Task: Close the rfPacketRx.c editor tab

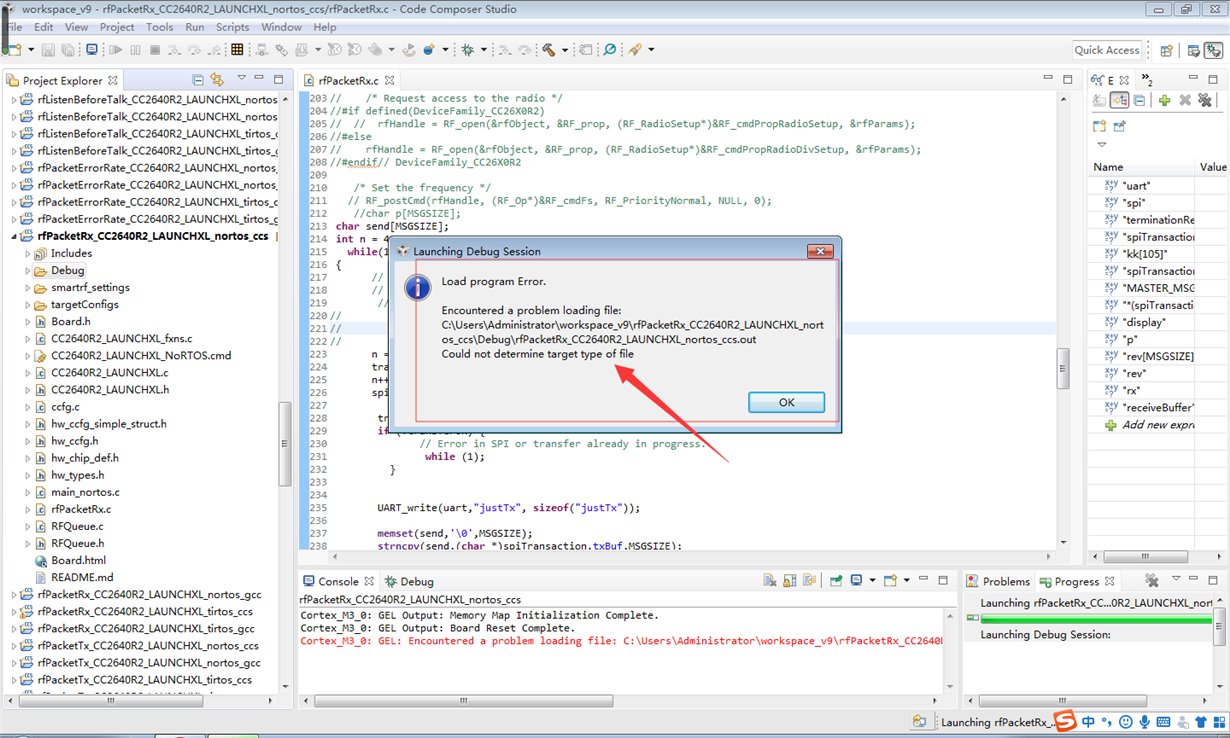Action: [390, 80]
